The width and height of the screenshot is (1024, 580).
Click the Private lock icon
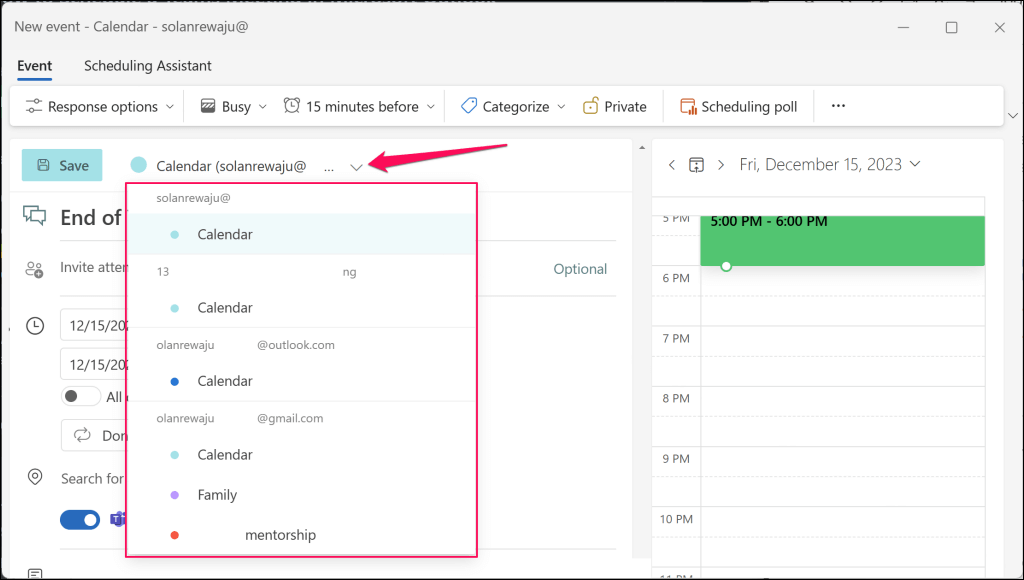[591, 106]
